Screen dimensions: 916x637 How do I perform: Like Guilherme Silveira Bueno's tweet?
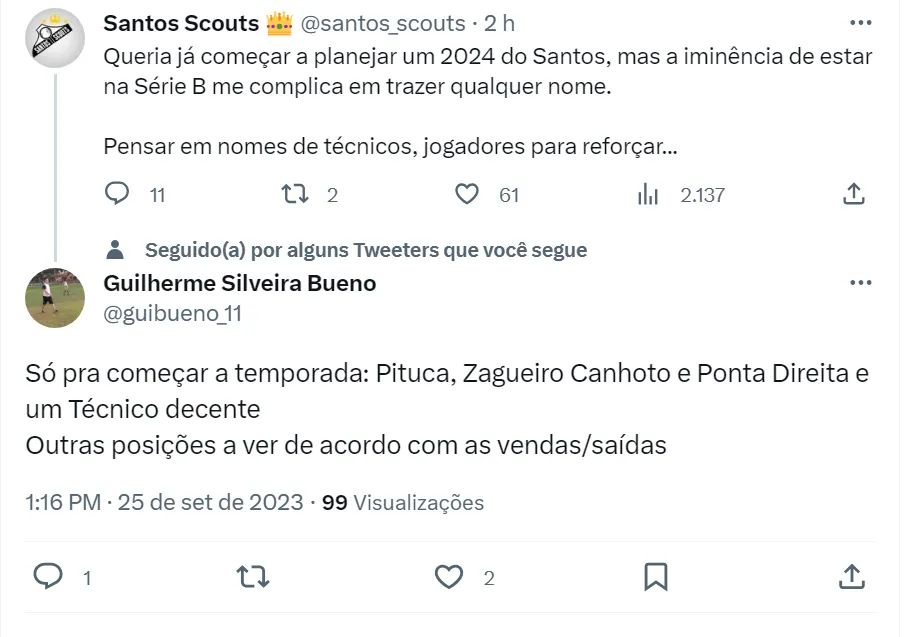tap(450, 576)
